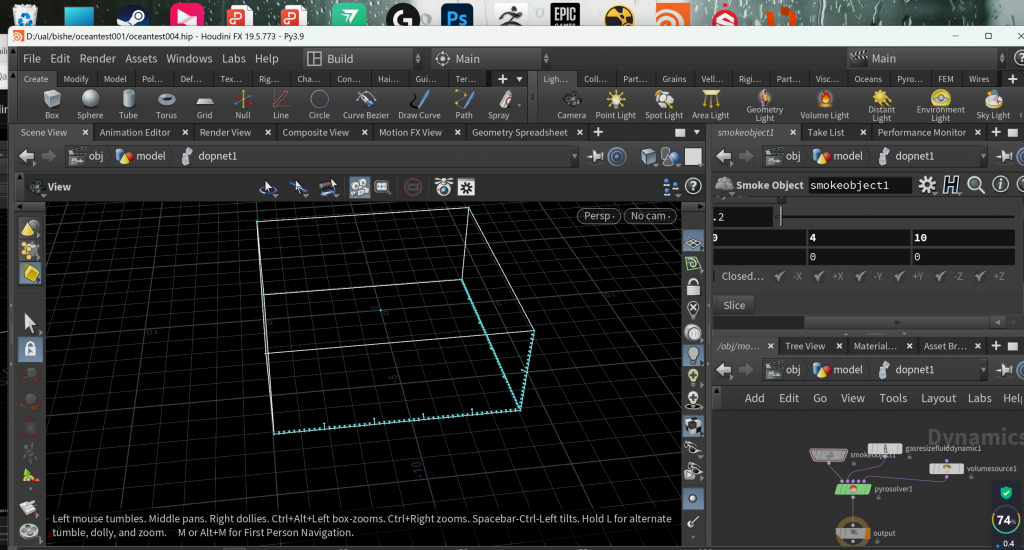Open the Build desktop dropdown
This screenshot has width=1024, height=550.
[364, 59]
